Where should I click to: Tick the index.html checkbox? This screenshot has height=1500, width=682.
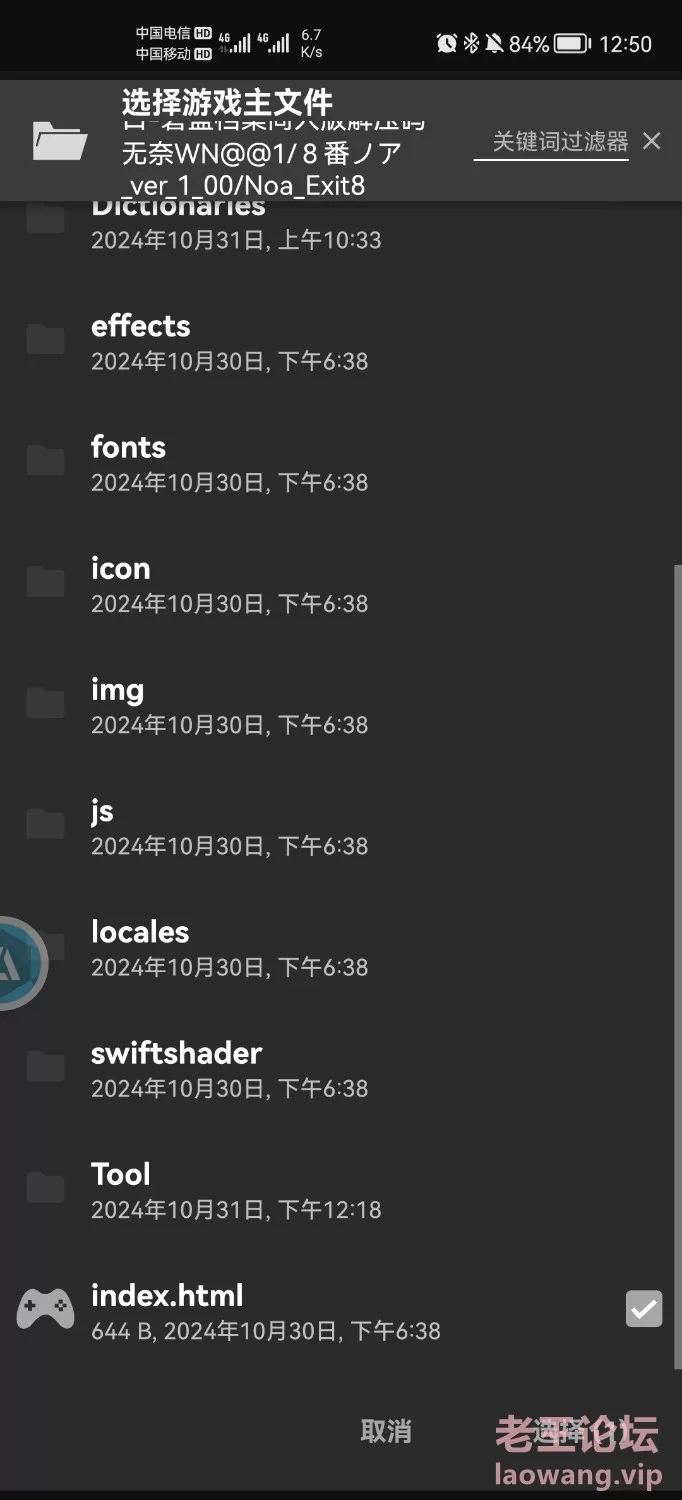click(644, 1308)
